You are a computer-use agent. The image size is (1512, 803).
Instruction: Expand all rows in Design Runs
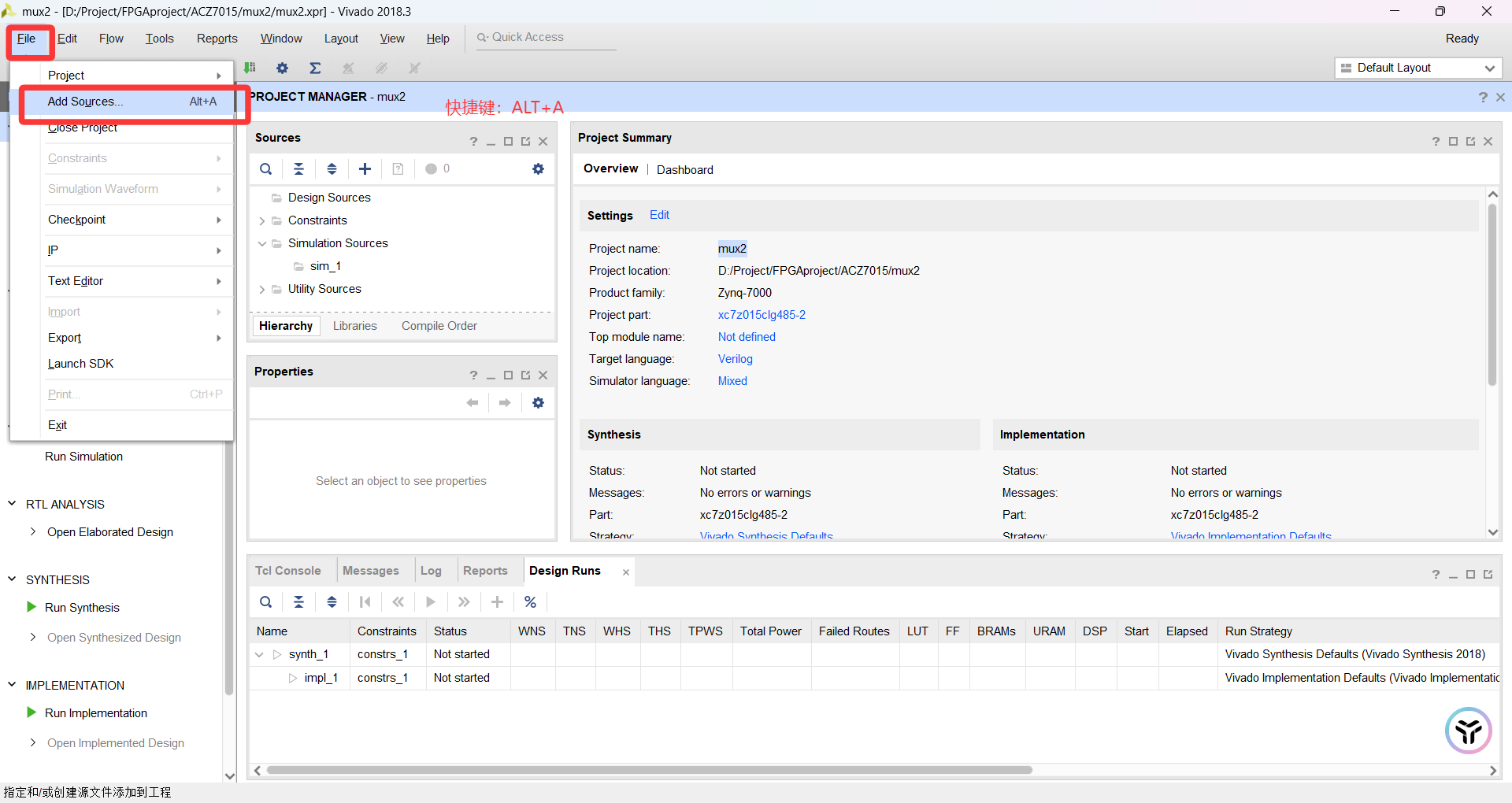(332, 602)
